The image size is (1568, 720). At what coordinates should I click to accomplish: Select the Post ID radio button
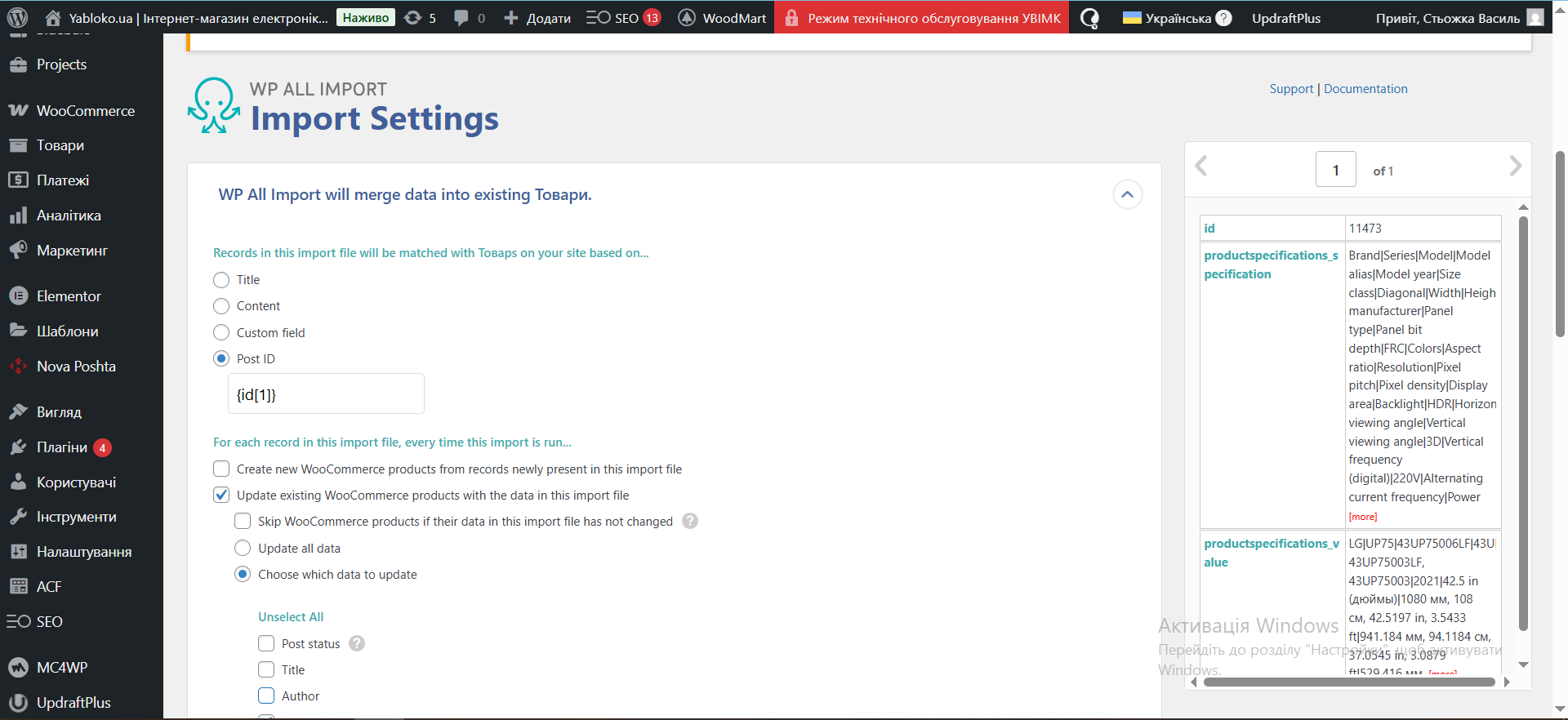[221, 359]
